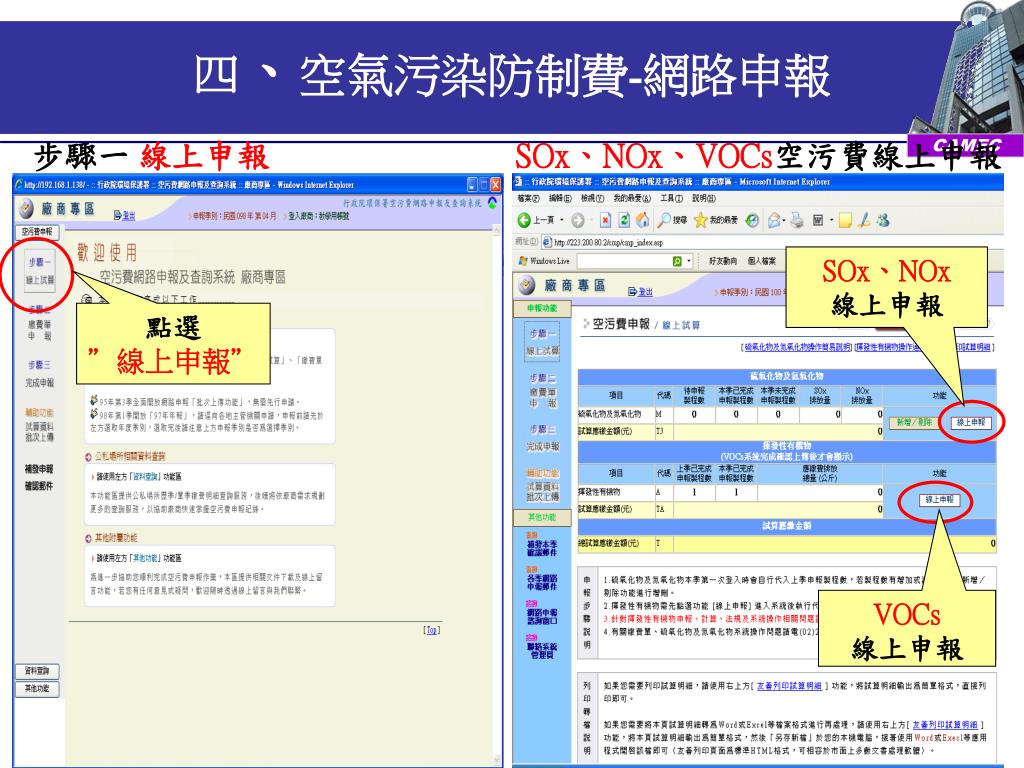1024x768 pixels.
Task: Click Home icon in right IE toolbar
Action: click(x=643, y=221)
